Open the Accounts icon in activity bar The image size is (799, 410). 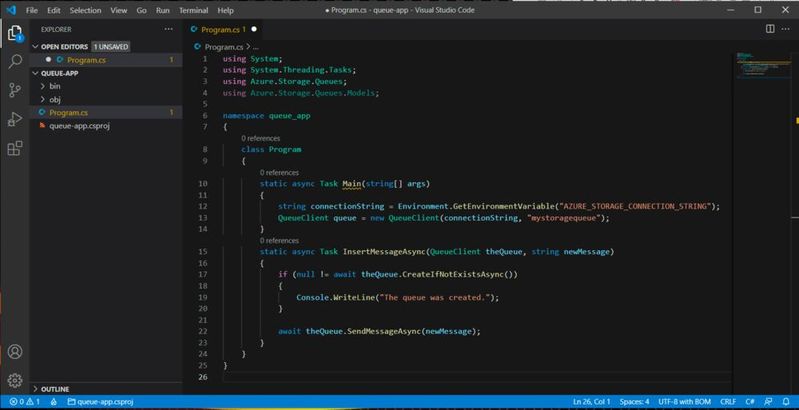pyautogui.click(x=15, y=351)
